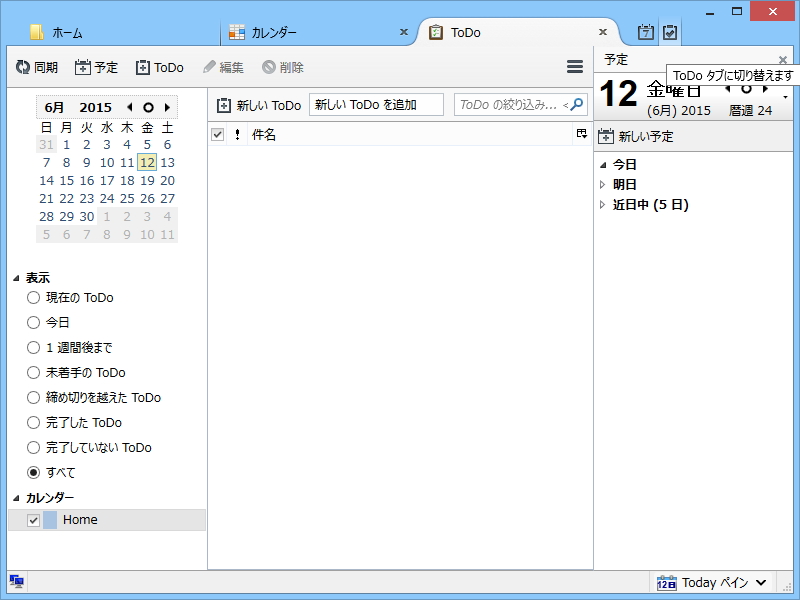Screen dimensions: 800x600
Task: Click the network status icon in status bar
Action: pyautogui.click(x=16, y=582)
